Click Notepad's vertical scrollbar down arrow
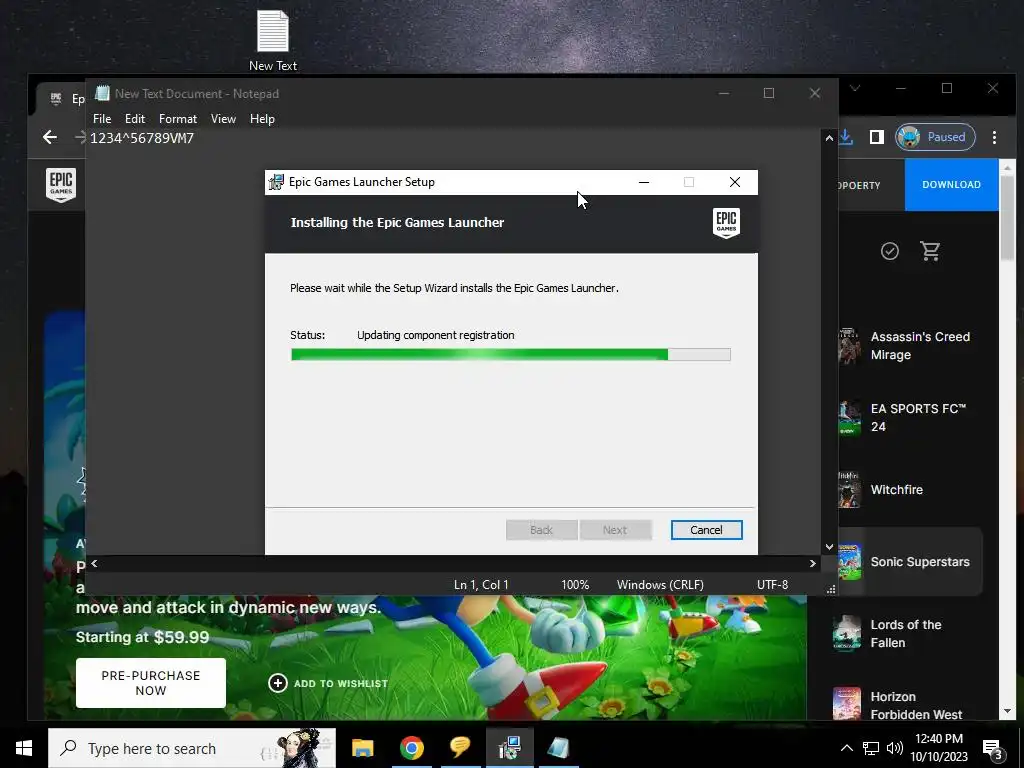The width and height of the screenshot is (1024, 768). (x=829, y=547)
